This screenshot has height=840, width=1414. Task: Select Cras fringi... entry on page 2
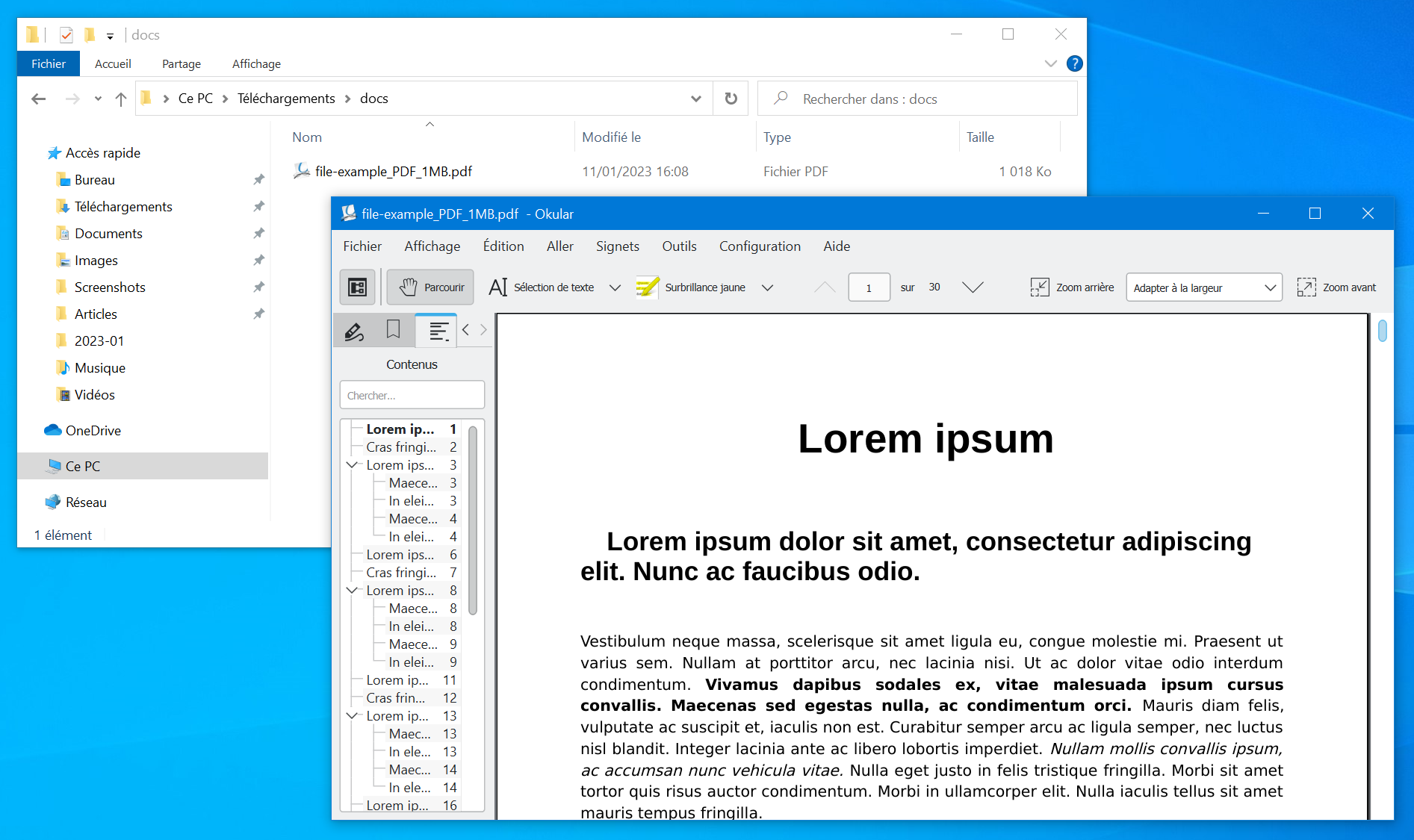click(x=410, y=447)
